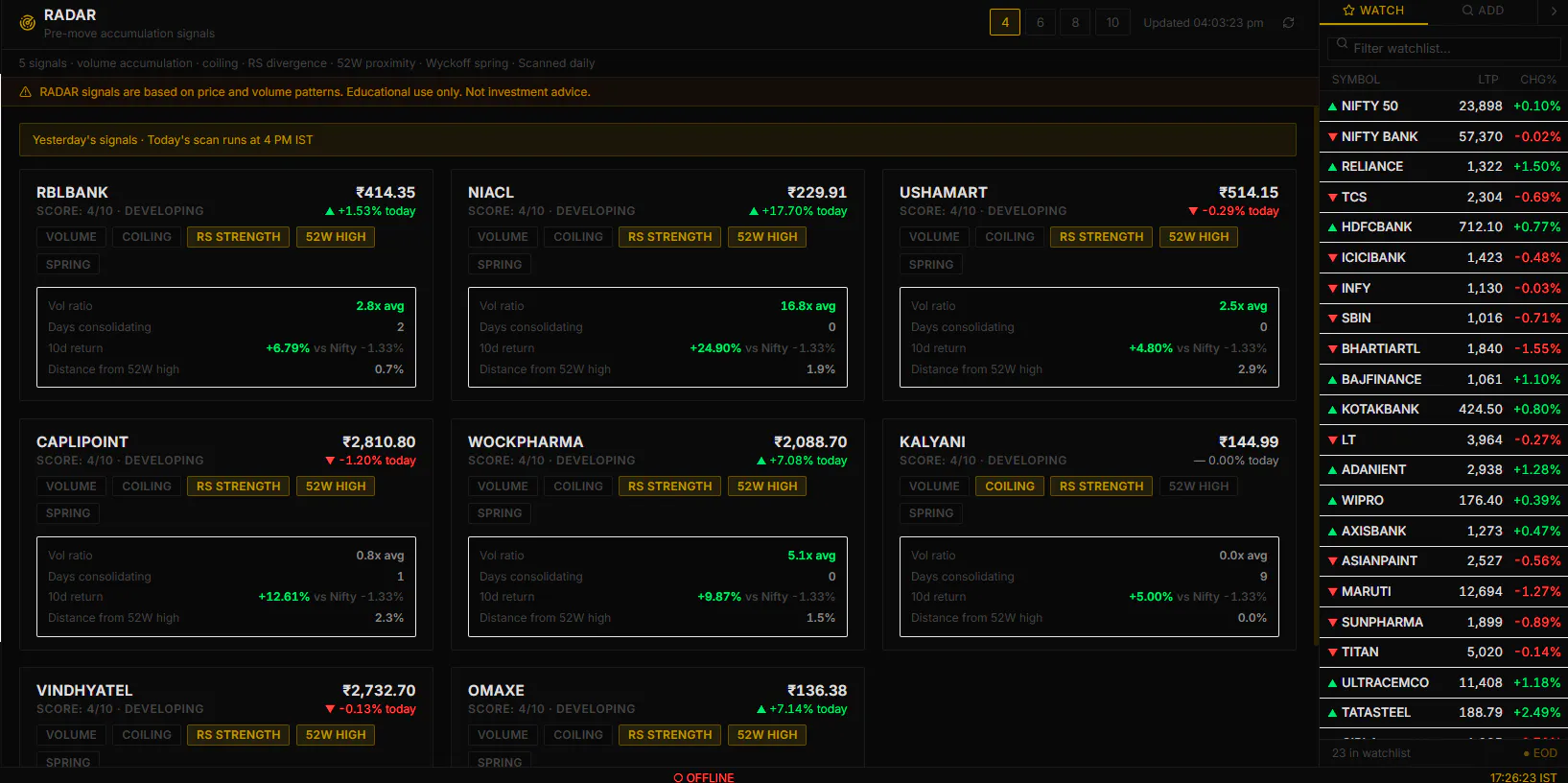
Task: Refresh the radar scan data
Action: point(1288,23)
